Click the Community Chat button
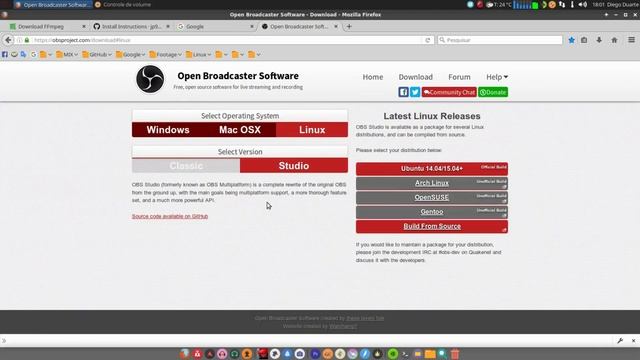640x360 pixels. coord(449,92)
